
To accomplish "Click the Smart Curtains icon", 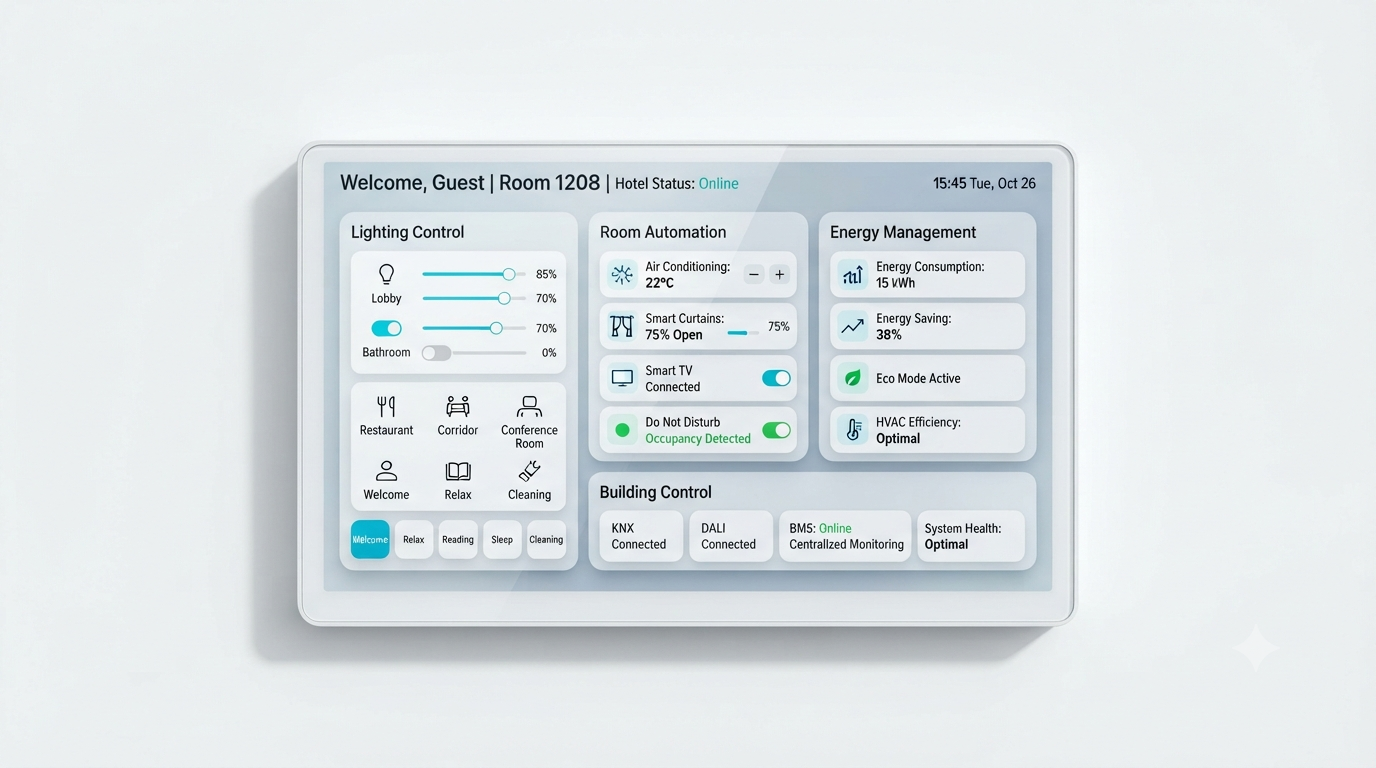I will click(x=622, y=327).
